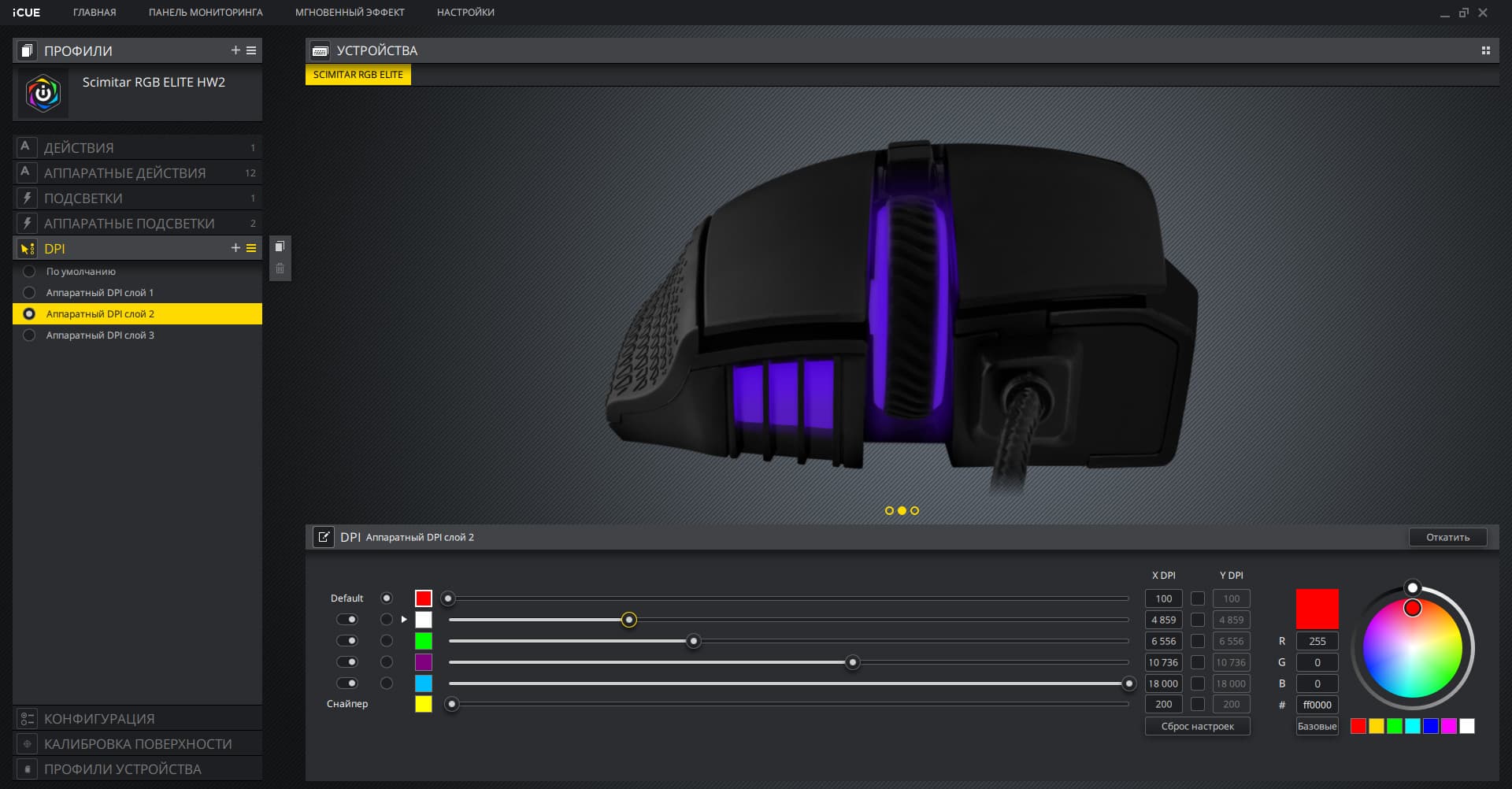The width and height of the screenshot is (1512, 789).
Task: Expand the 'Профили устройства' section
Action: (137, 769)
